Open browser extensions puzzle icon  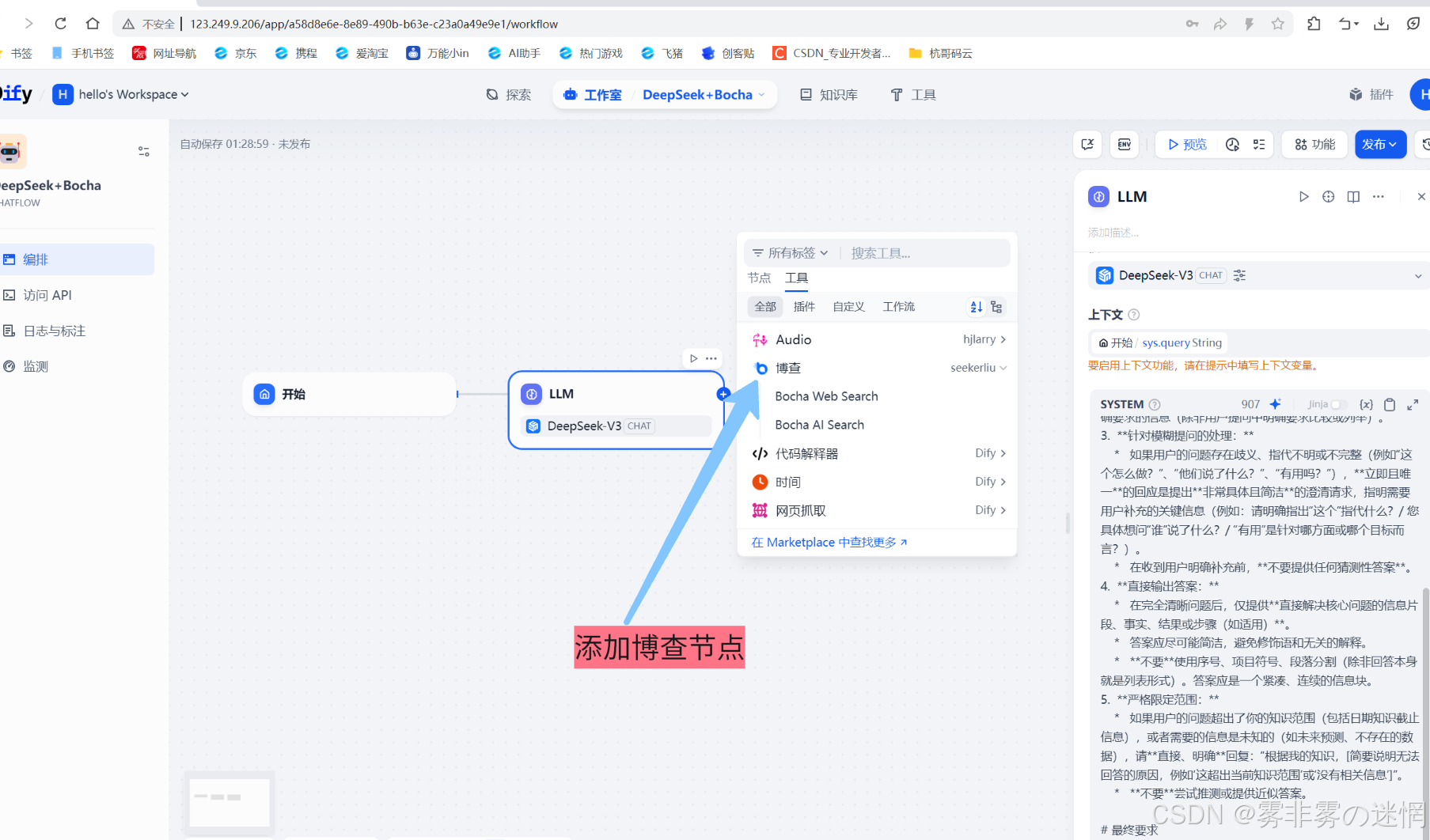pyautogui.click(x=1314, y=24)
